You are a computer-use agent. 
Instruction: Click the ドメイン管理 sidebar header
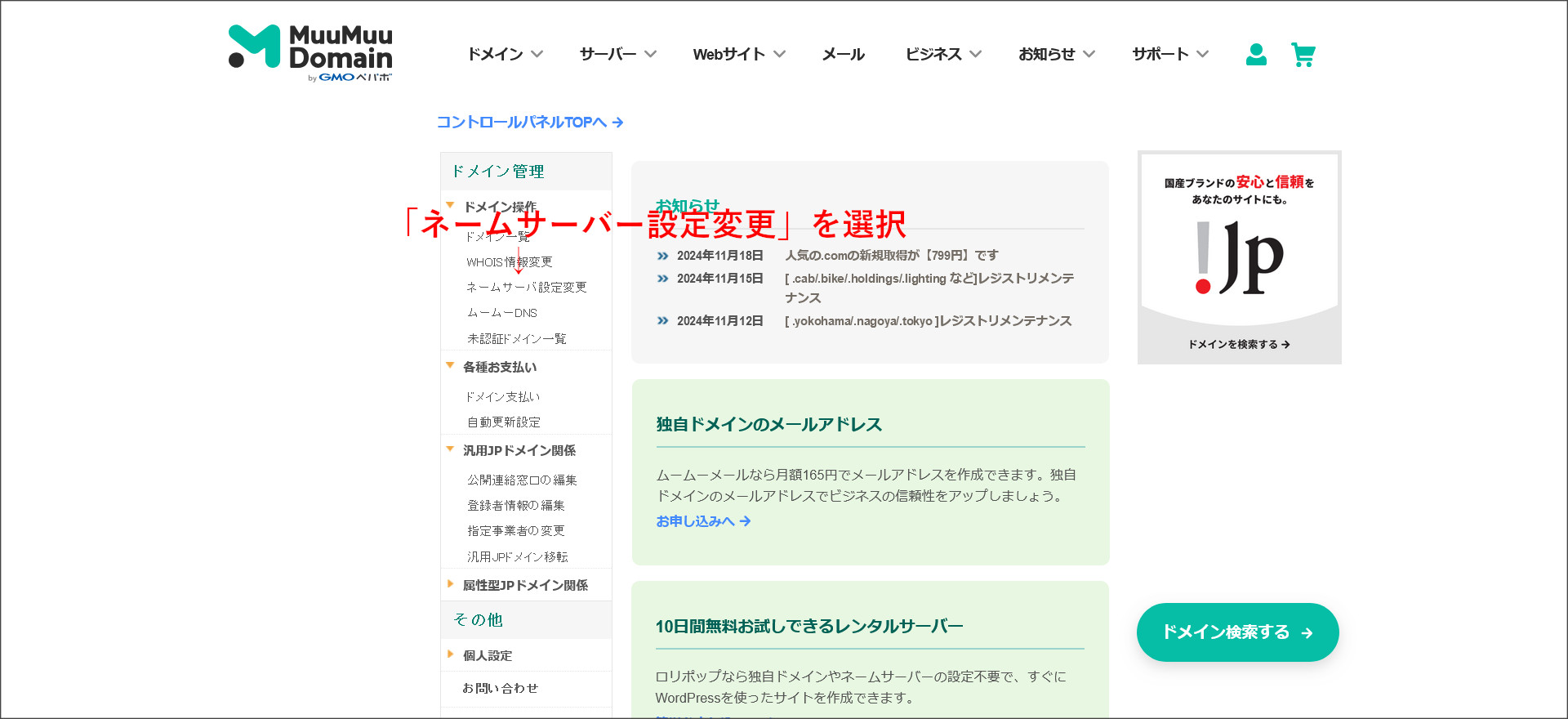[525, 171]
